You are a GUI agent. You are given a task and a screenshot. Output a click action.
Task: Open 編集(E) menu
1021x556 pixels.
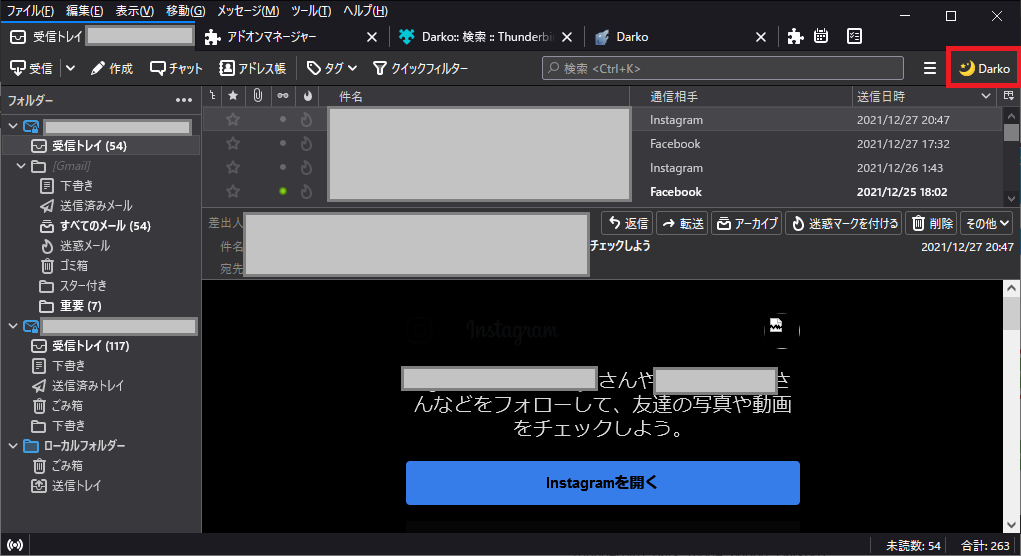(x=84, y=11)
